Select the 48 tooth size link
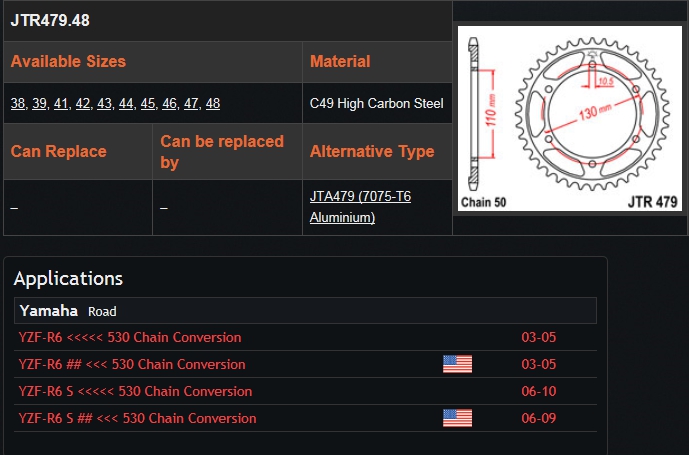The width and height of the screenshot is (689, 455). click(x=213, y=103)
